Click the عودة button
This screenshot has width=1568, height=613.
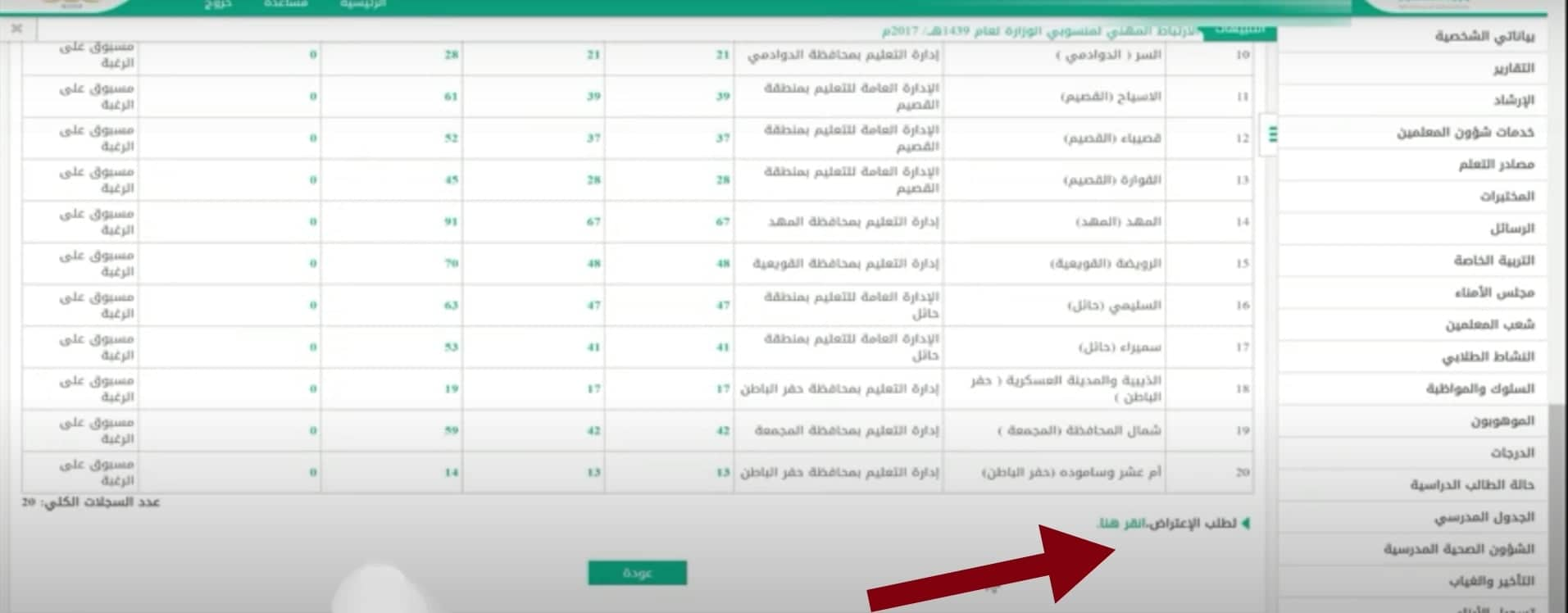point(637,573)
